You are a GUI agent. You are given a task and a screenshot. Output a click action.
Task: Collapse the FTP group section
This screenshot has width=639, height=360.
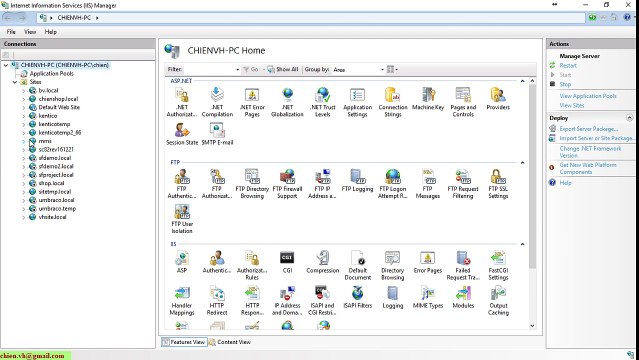(x=522, y=162)
